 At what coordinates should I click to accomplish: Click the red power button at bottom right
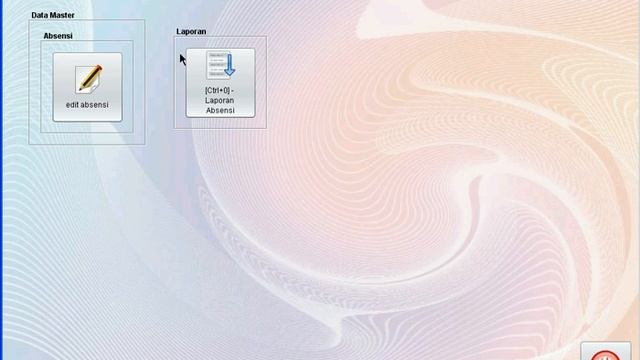point(605,351)
